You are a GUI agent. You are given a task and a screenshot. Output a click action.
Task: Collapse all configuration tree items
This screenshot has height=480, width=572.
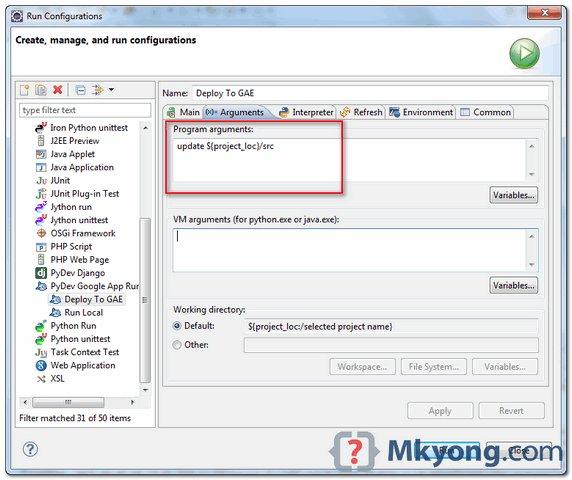pyautogui.click(x=81, y=90)
